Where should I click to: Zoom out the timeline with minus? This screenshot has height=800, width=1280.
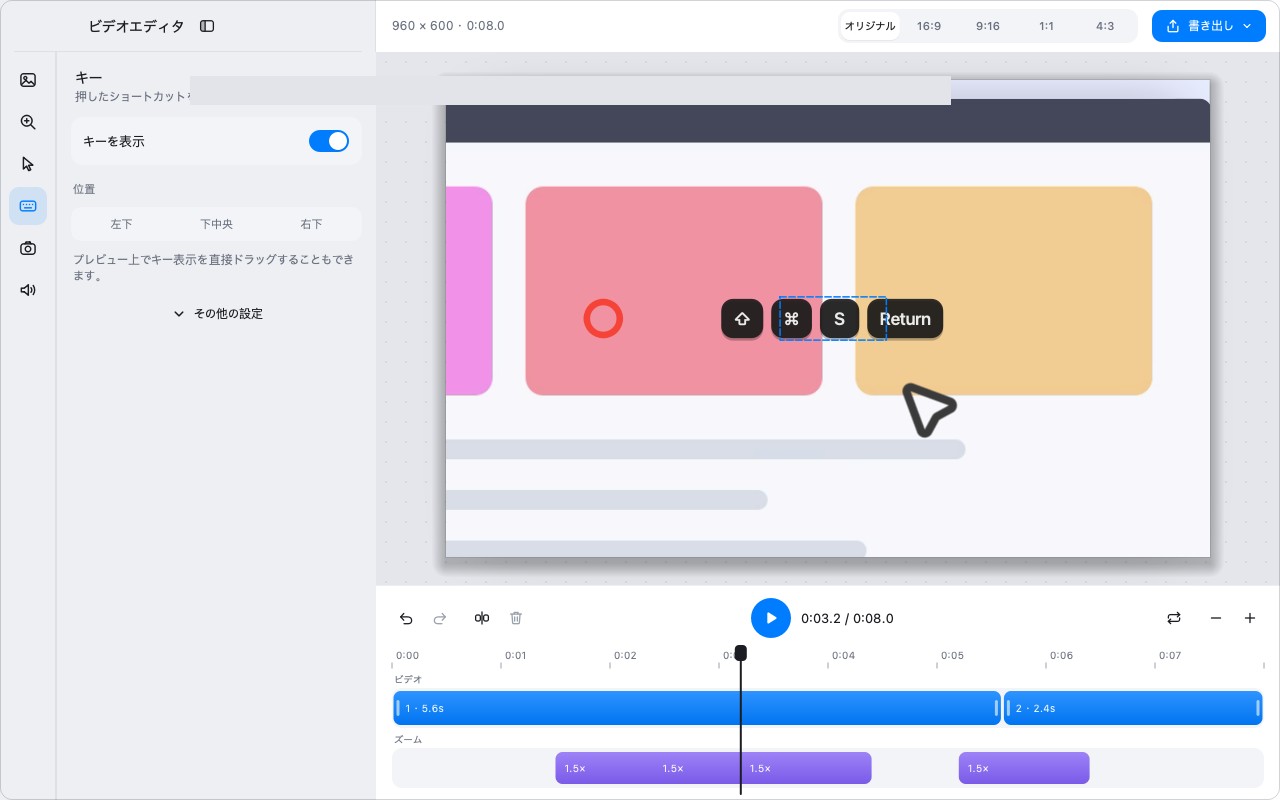tap(1216, 618)
